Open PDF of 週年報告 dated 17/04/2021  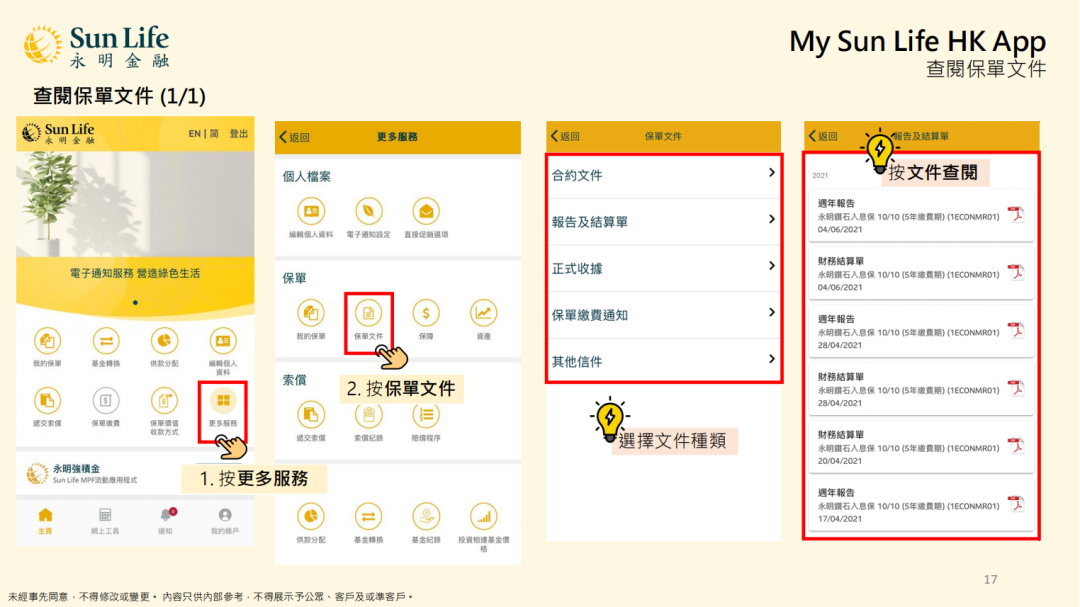pyautogui.click(x=1016, y=504)
